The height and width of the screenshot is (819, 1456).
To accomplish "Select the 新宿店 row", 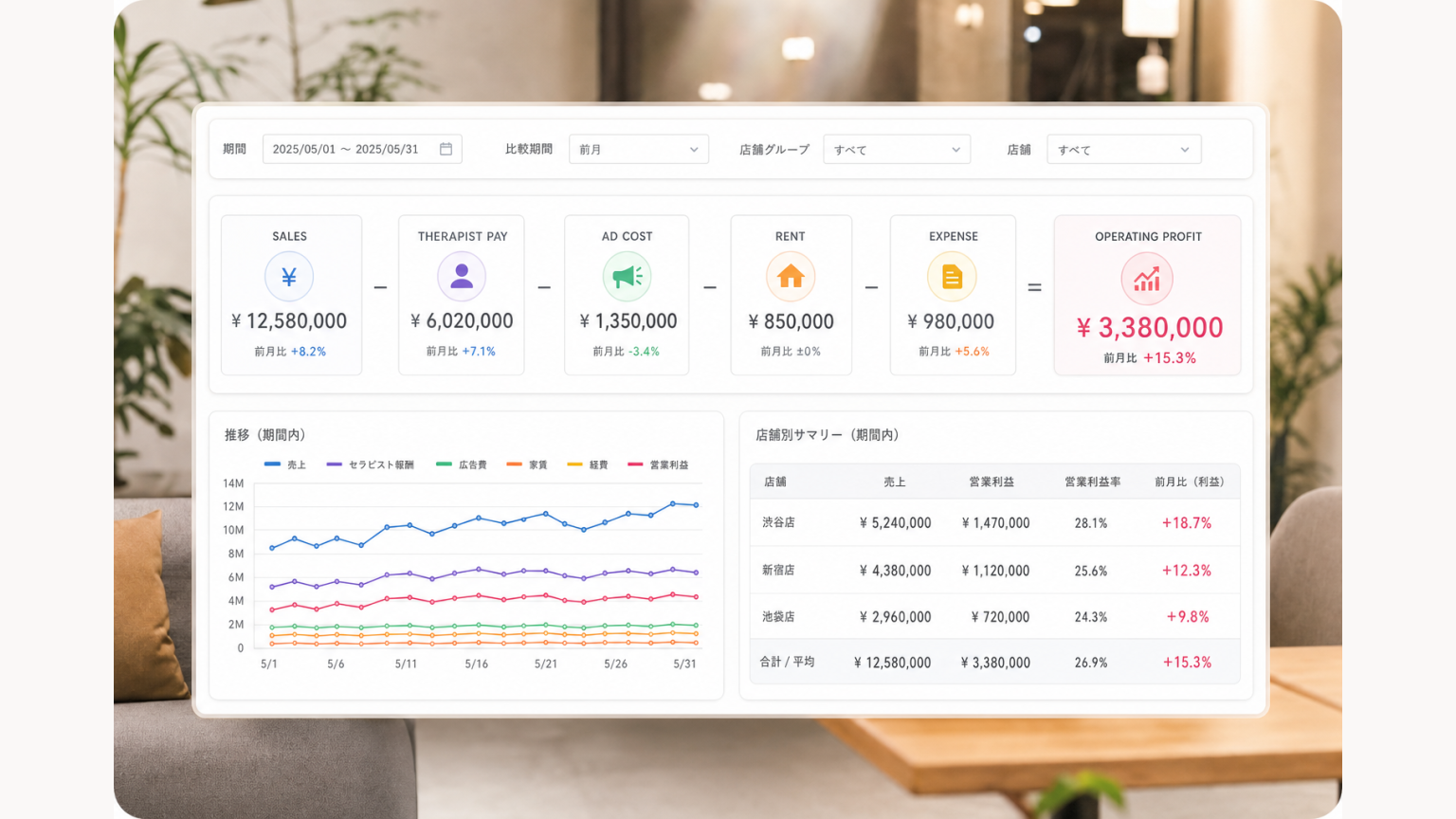I will click(x=994, y=570).
